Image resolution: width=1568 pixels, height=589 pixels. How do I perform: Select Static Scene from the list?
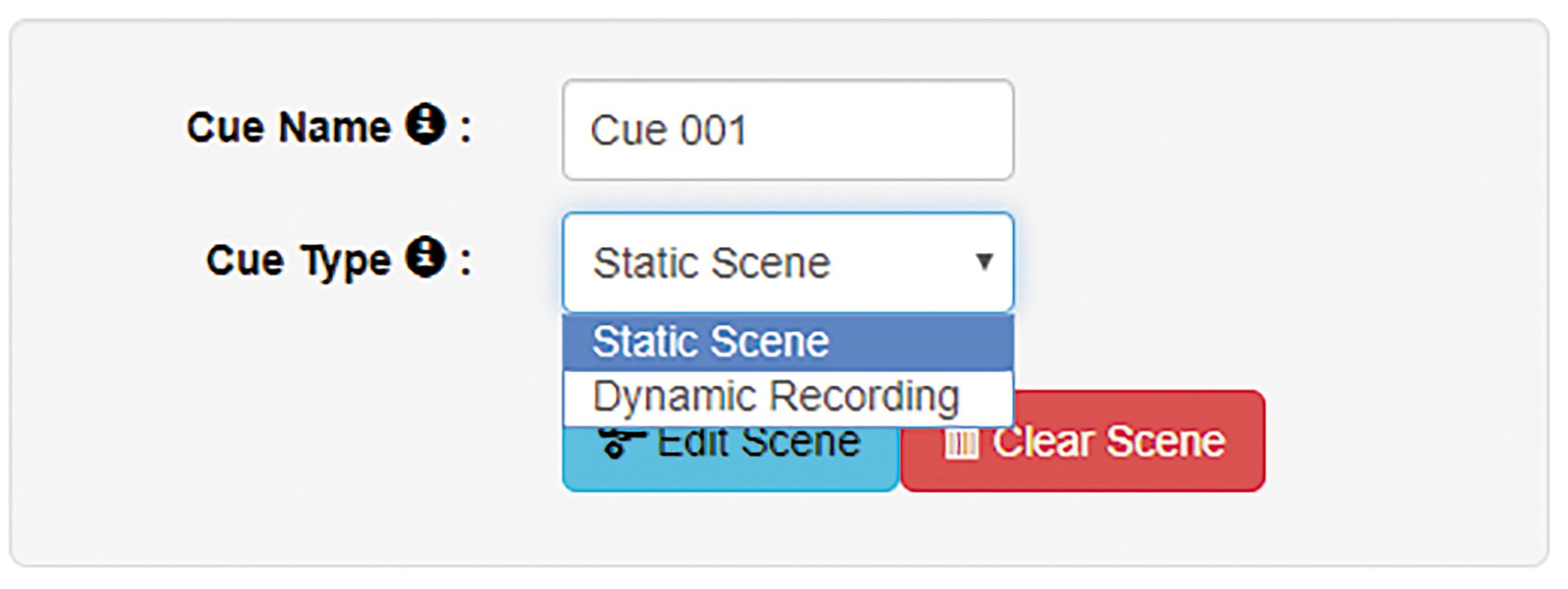click(788, 342)
